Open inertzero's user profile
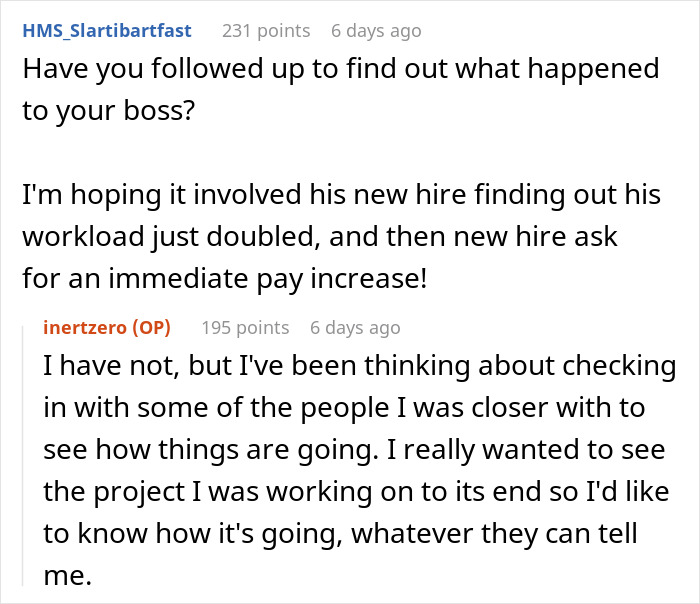This screenshot has height=604, width=700. [x=85, y=328]
